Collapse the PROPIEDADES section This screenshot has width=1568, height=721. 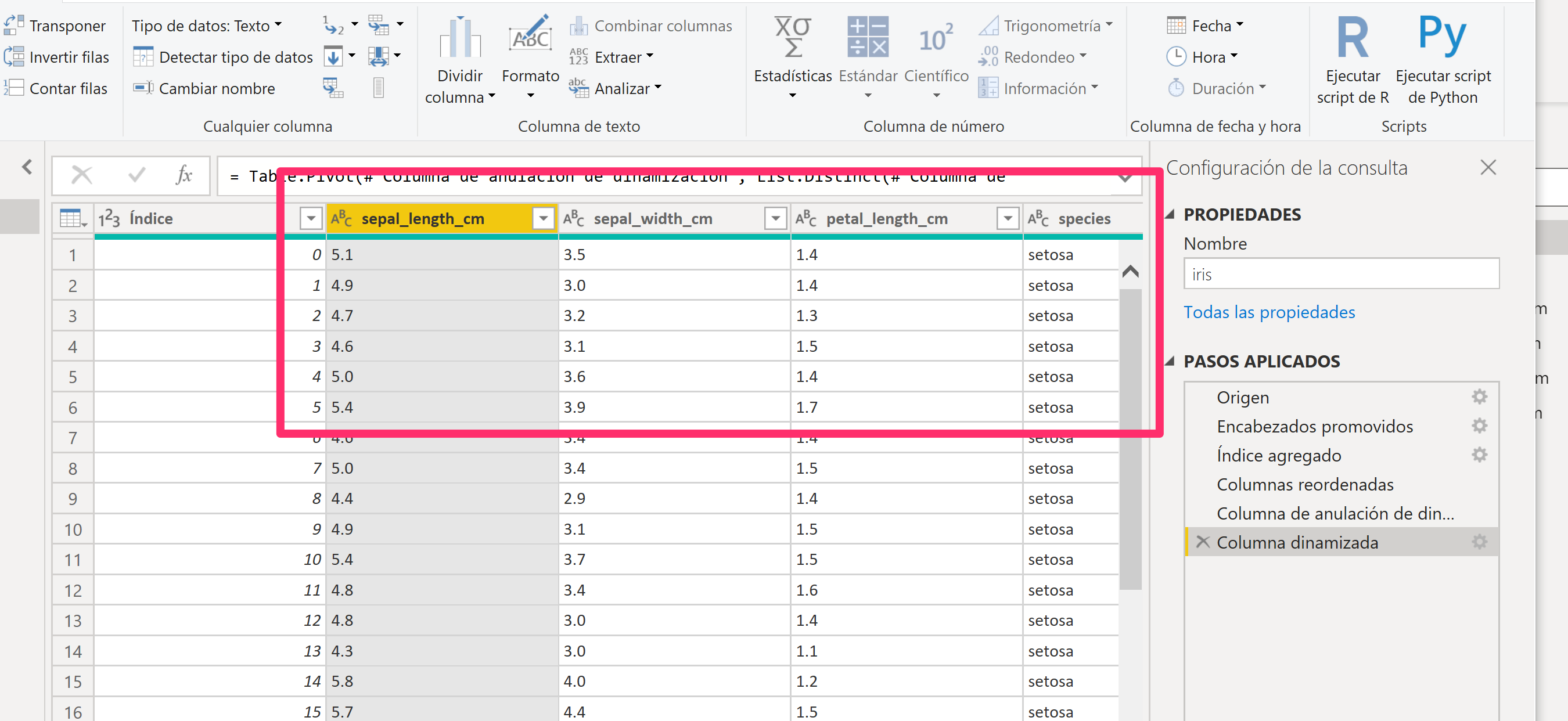tap(1170, 214)
